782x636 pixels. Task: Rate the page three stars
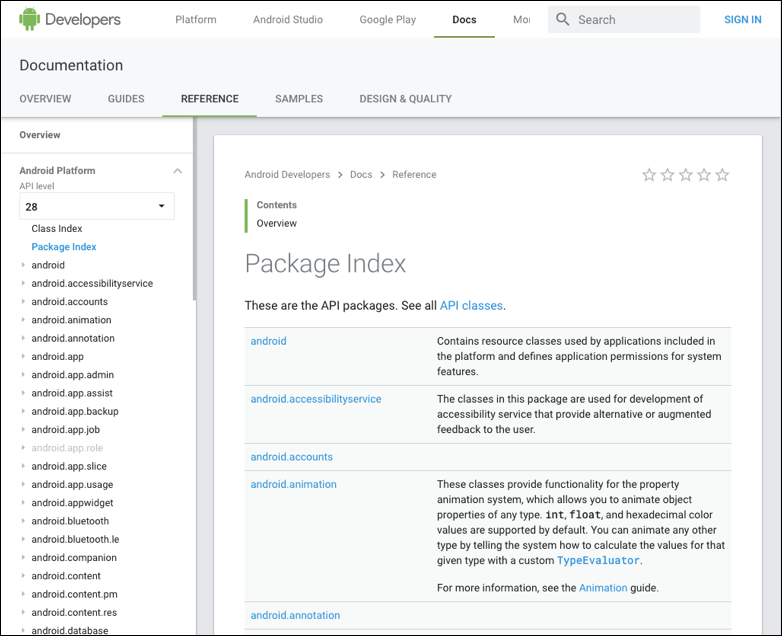click(x=686, y=175)
